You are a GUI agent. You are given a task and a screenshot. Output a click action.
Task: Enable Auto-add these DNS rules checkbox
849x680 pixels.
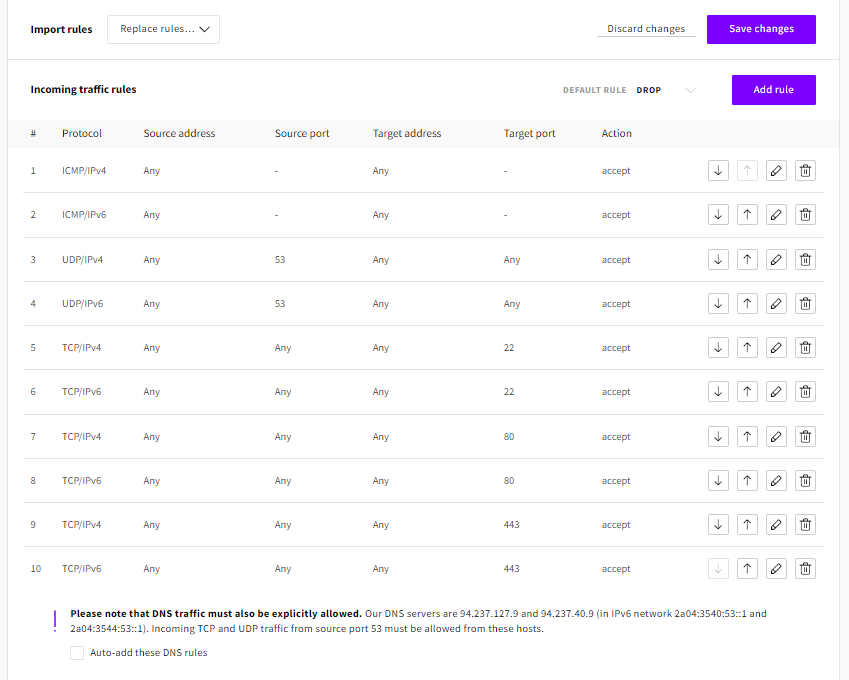tap(77, 652)
